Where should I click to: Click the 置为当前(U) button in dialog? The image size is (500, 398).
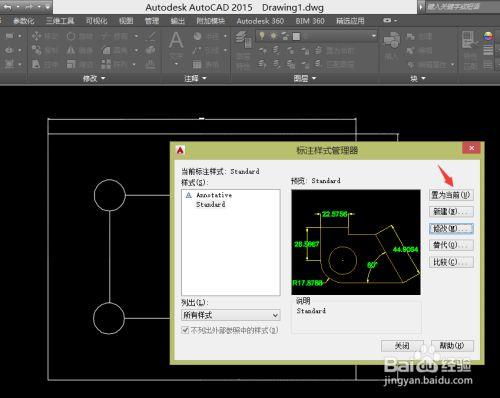[451, 195]
